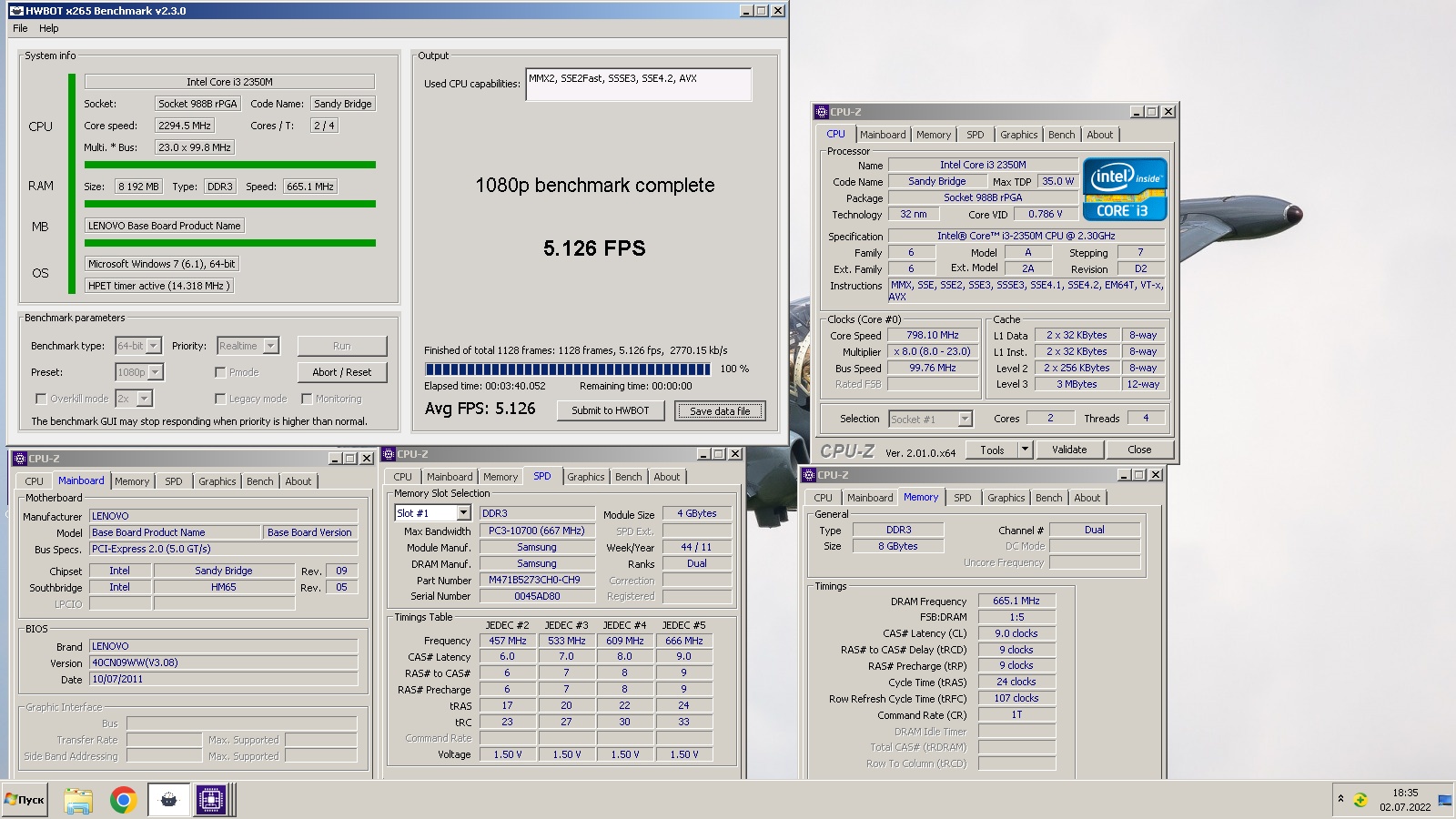The width and height of the screenshot is (1456, 819).
Task: Click the CPU-Z icon in the Mainboard window title
Action: 19,459
